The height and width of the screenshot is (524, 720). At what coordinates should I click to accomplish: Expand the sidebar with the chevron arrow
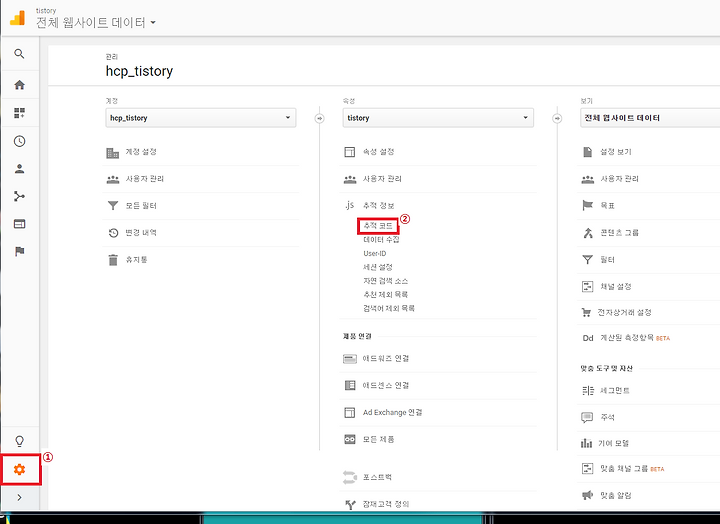click(19, 497)
